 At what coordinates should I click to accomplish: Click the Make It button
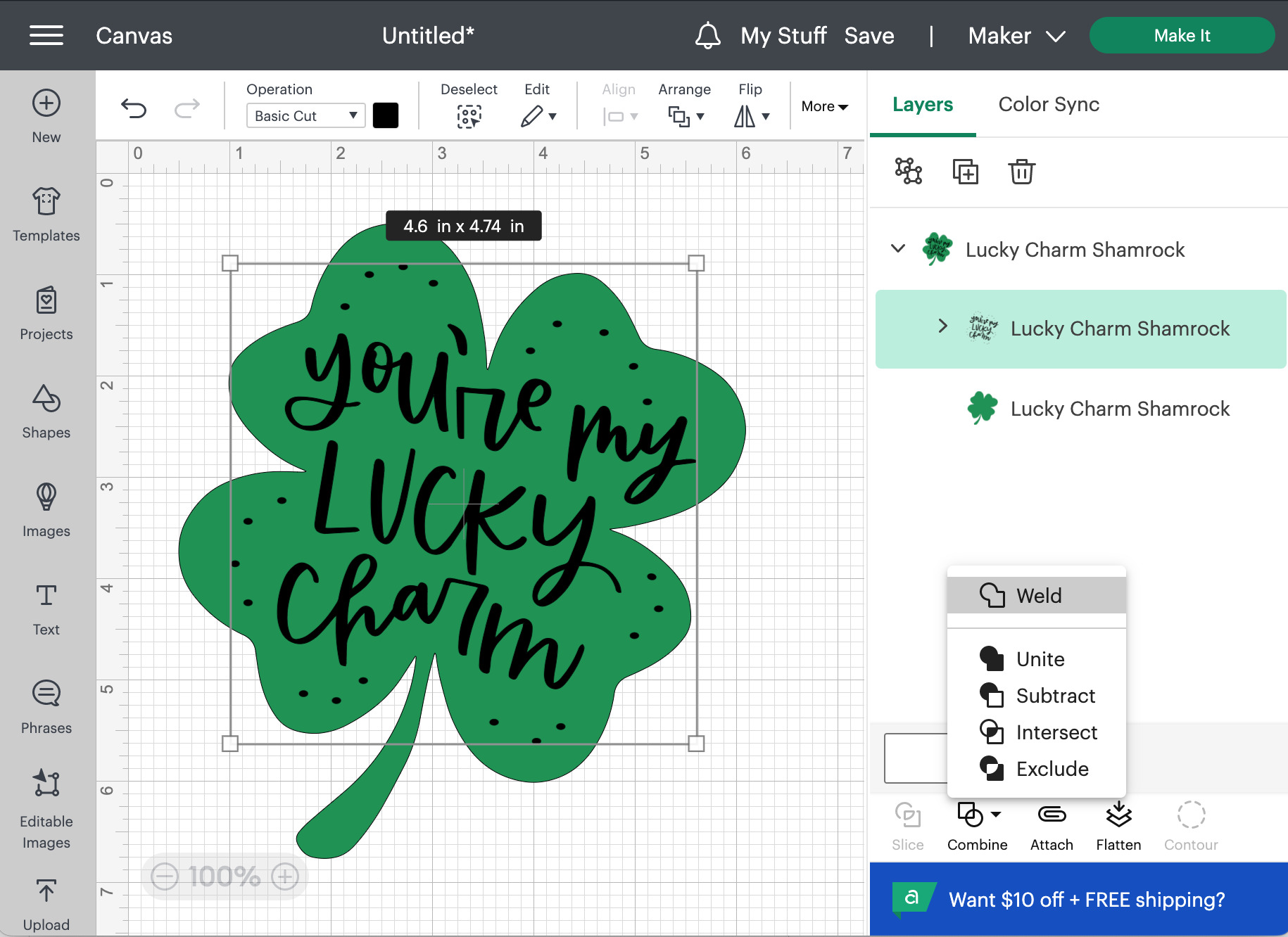1182,35
